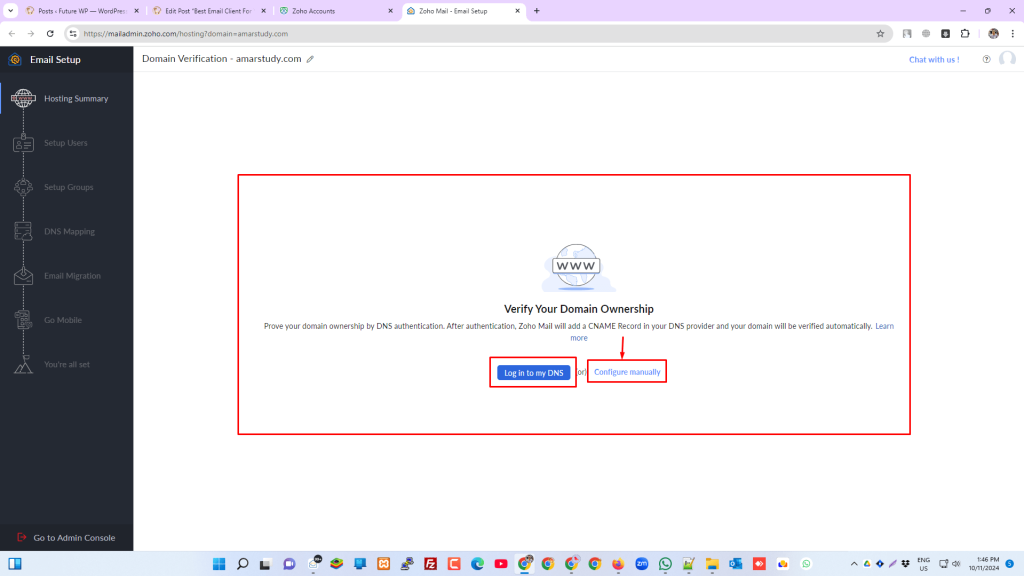Bookmark this page with the star icon
Screen dimensions: 1024x576
click(880, 34)
